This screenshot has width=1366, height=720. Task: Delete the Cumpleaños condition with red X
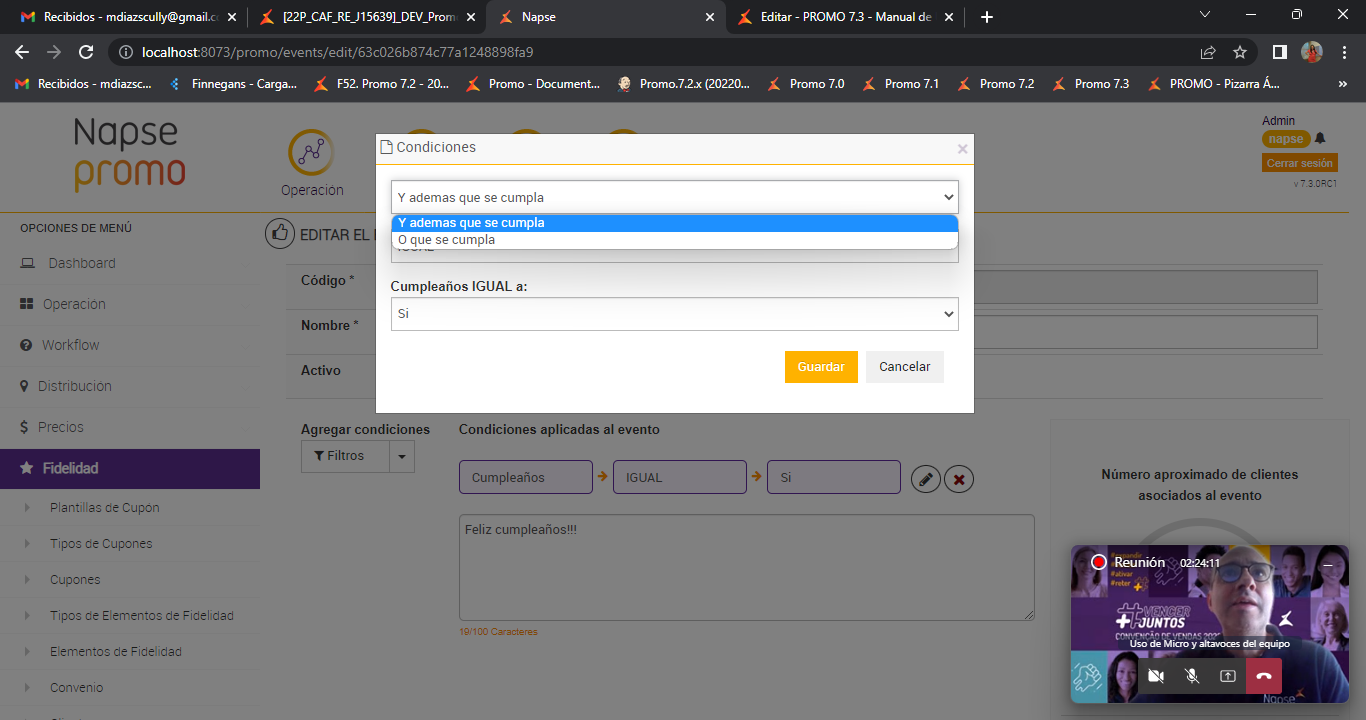959,479
